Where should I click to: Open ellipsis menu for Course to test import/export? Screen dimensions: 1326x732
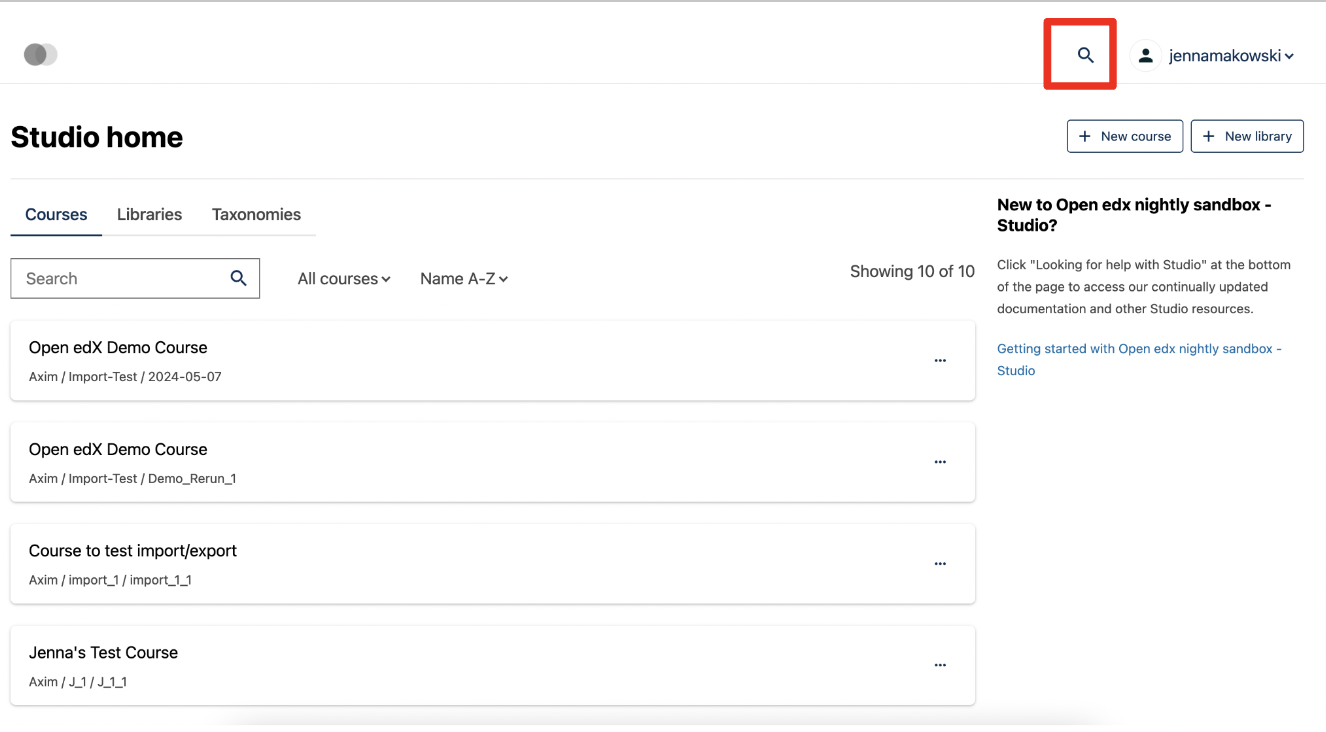click(940, 564)
